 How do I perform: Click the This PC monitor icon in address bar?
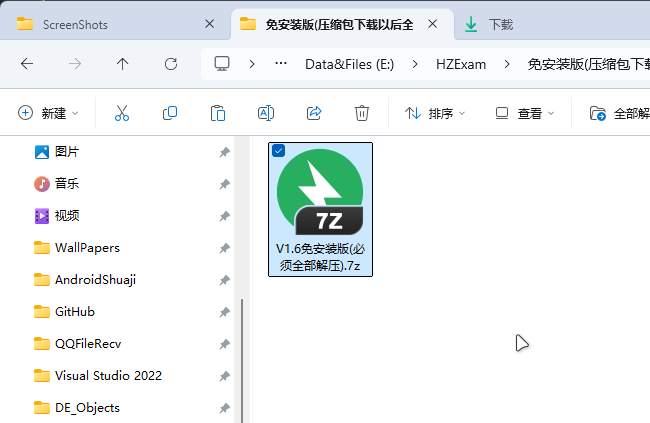[222, 64]
